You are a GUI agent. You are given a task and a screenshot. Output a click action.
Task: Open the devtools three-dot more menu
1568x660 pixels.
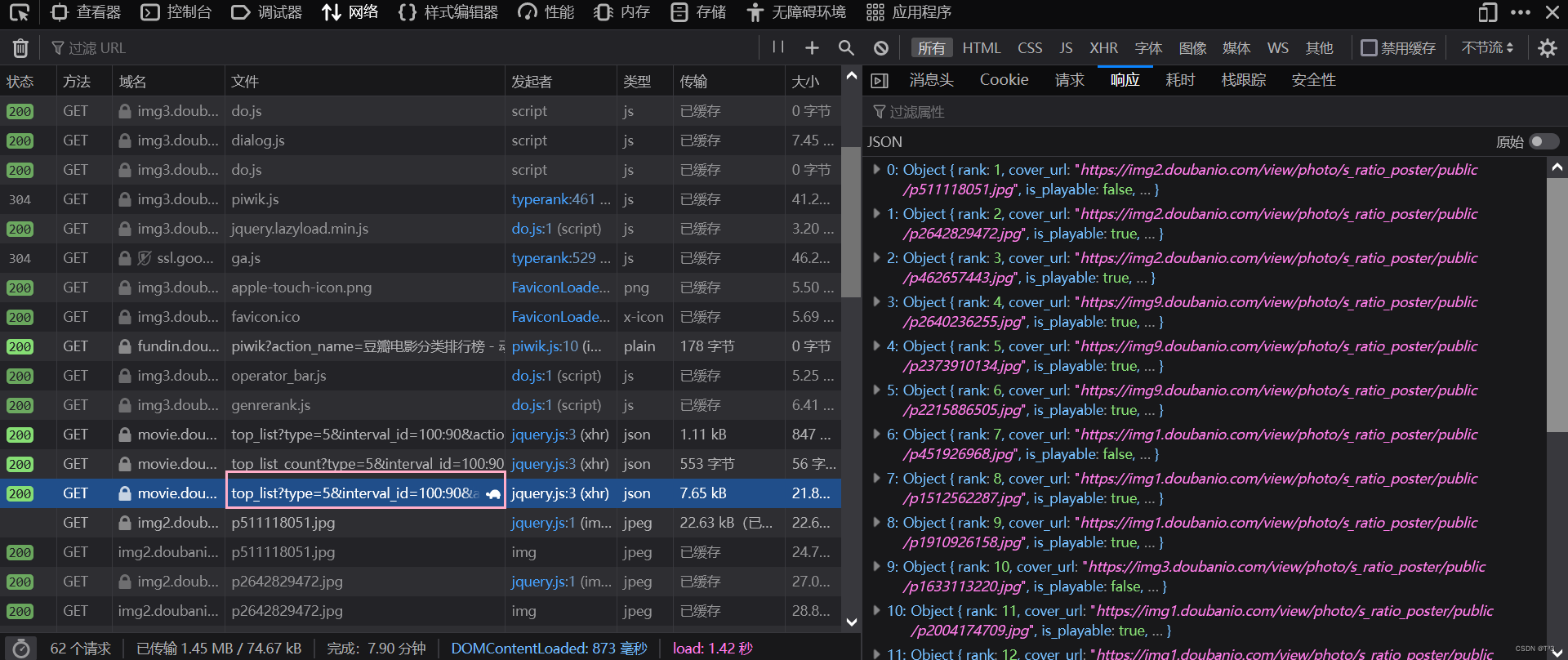[x=1521, y=12]
